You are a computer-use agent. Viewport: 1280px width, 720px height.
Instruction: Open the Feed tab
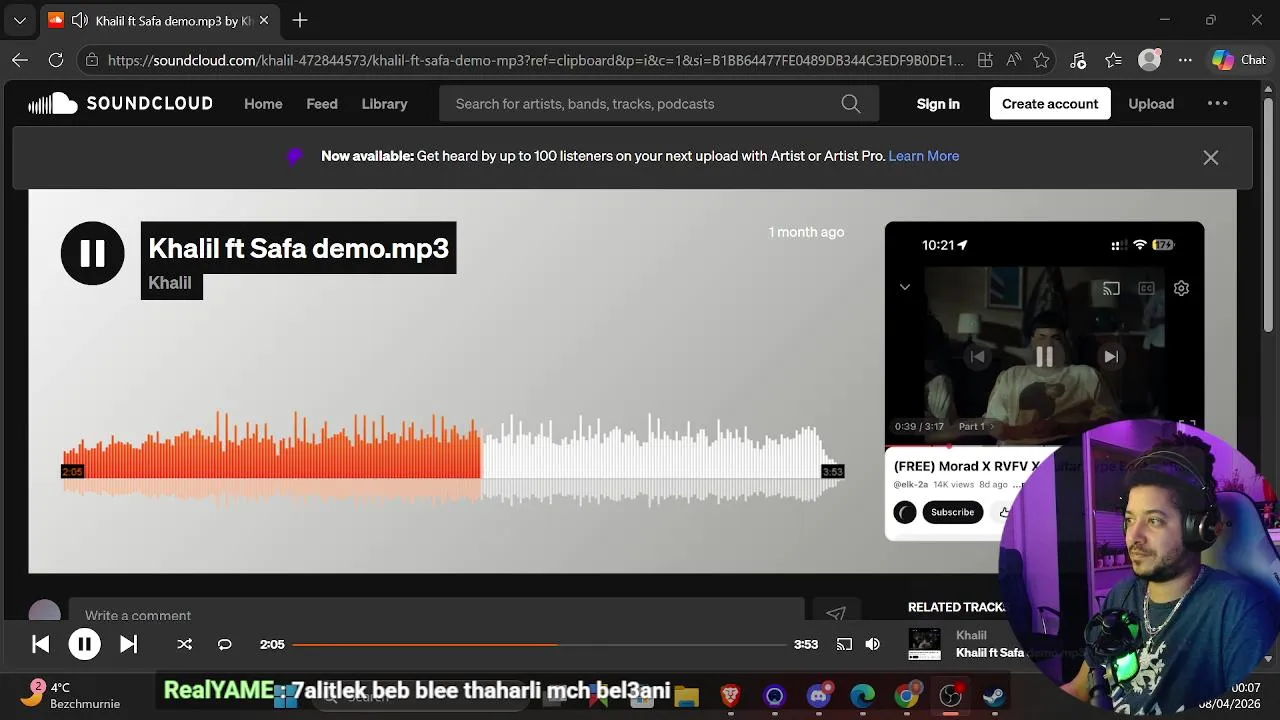[x=322, y=104]
